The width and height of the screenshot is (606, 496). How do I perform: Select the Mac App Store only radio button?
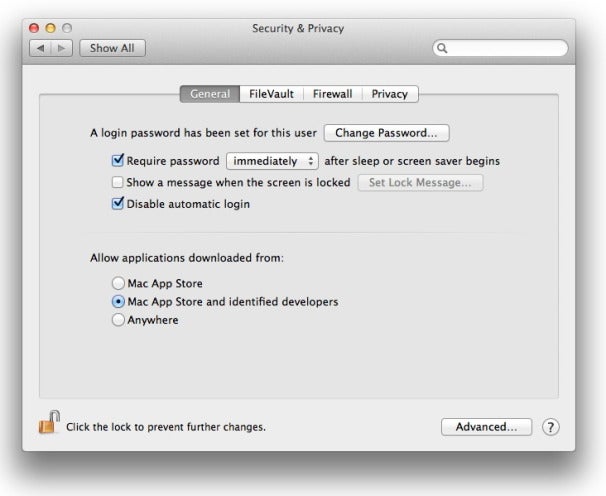coord(118,283)
